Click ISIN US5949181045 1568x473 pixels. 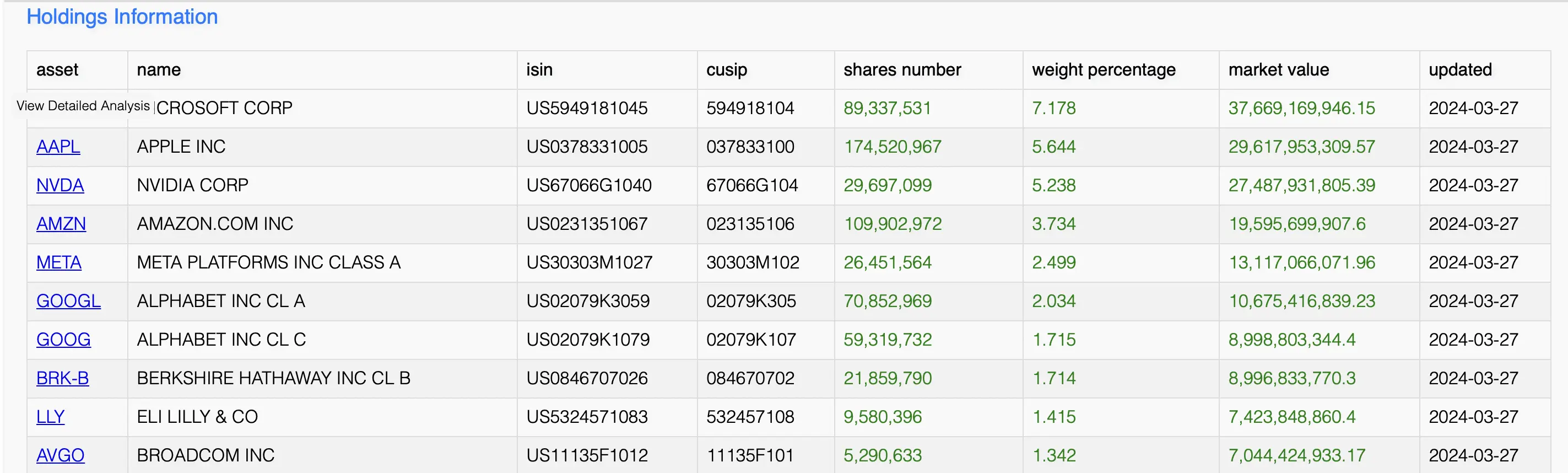pos(587,109)
